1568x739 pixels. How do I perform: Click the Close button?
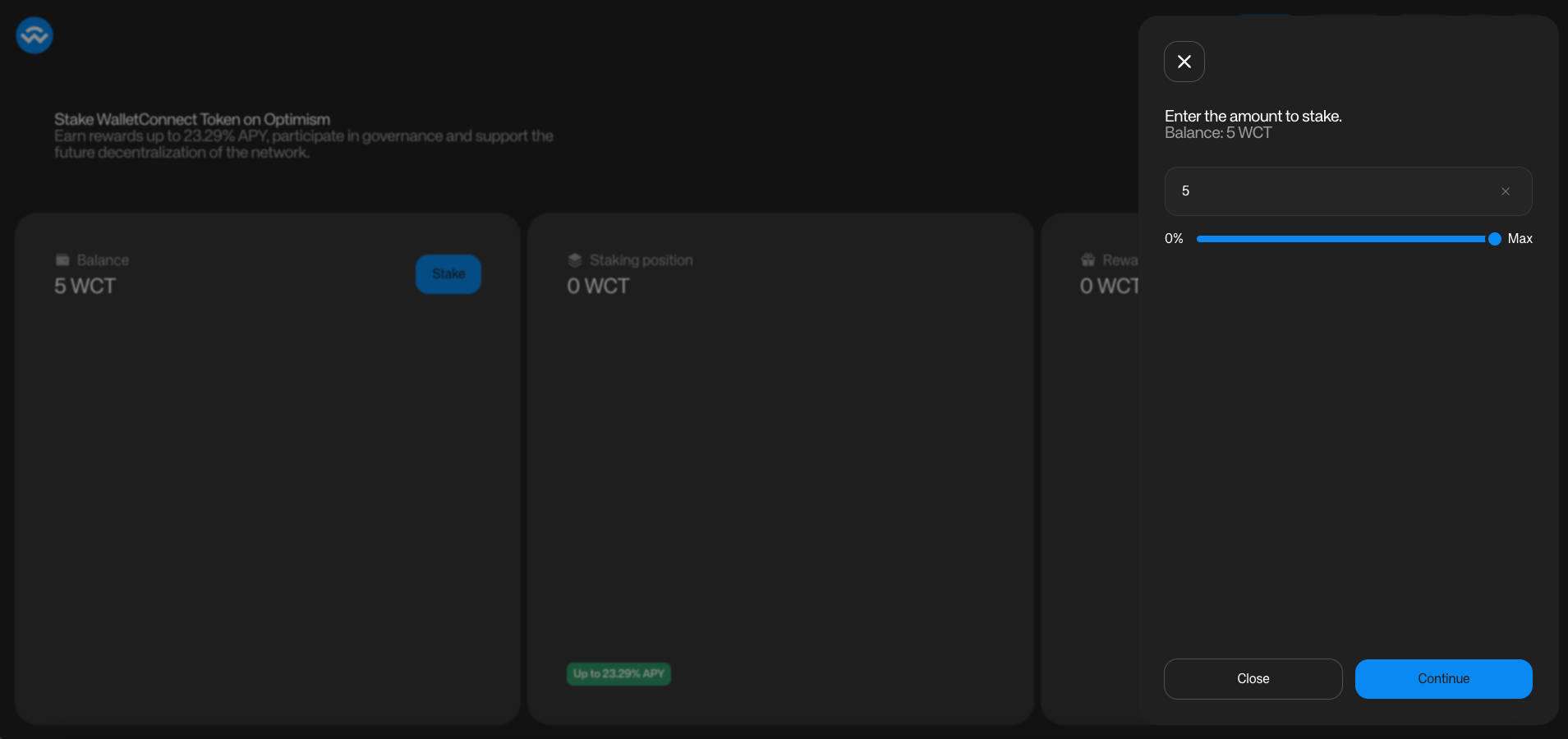point(1253,679)
